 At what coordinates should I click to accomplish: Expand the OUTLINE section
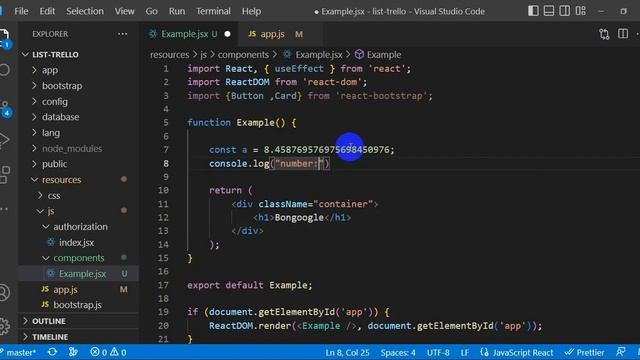click(x=49, y=321)
